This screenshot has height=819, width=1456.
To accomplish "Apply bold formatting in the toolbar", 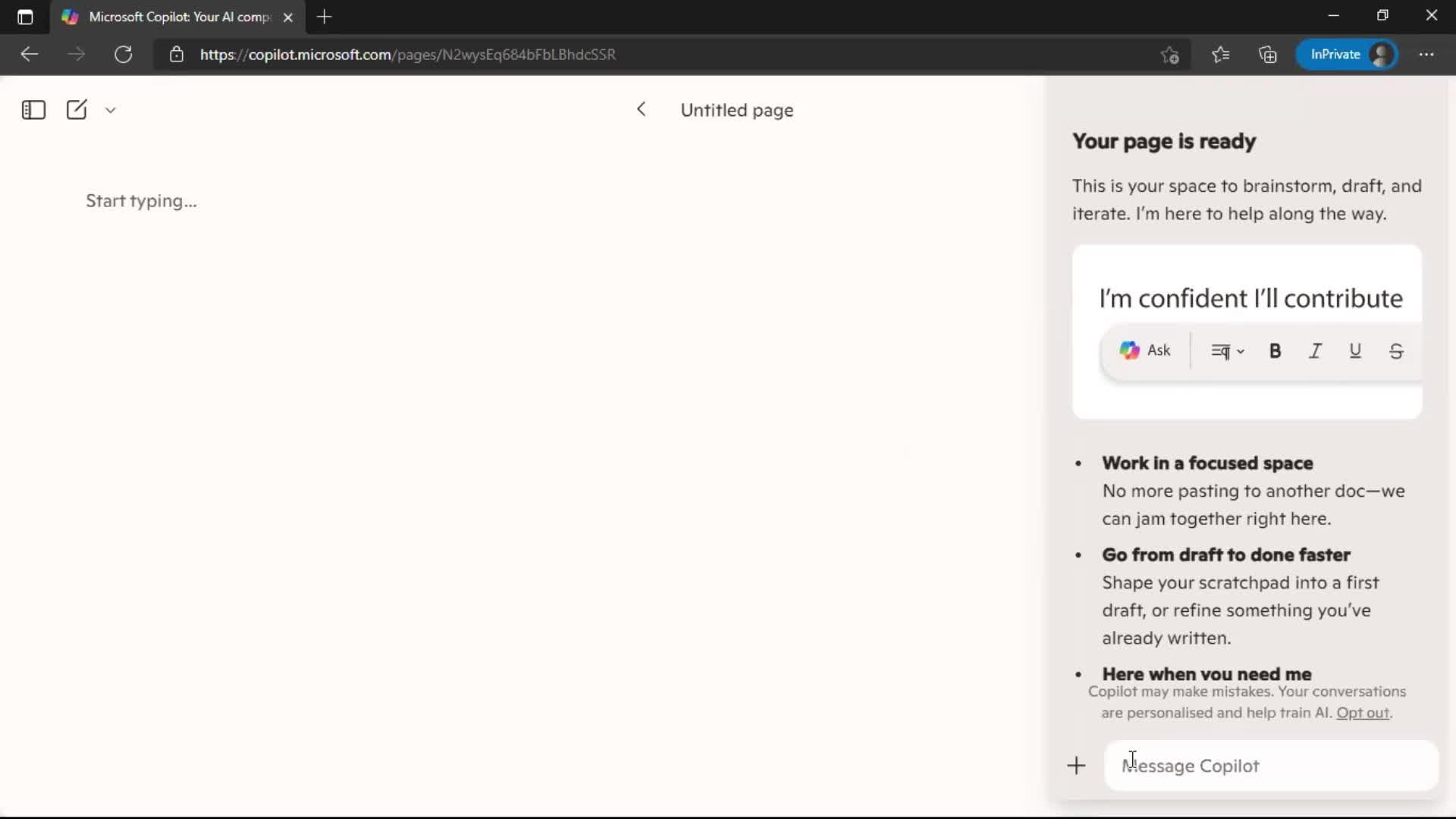I will [x=1275, y=350].
